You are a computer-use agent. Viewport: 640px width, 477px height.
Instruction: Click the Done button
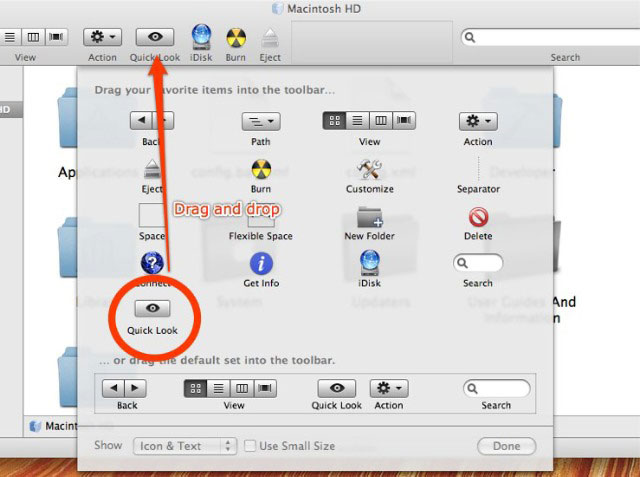click(x=507, y=446)
